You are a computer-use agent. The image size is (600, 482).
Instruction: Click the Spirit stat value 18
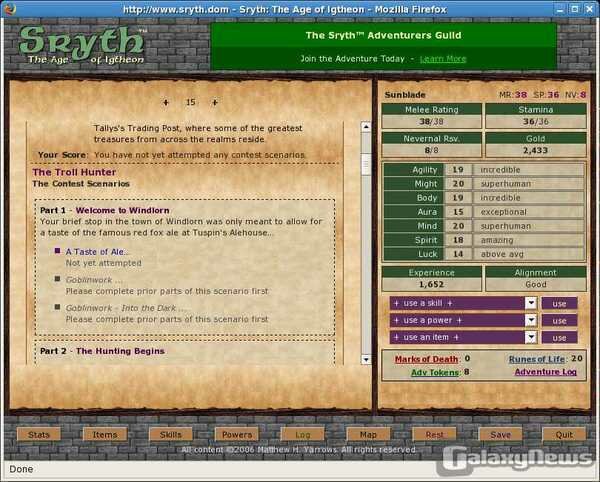pos(458,240)
